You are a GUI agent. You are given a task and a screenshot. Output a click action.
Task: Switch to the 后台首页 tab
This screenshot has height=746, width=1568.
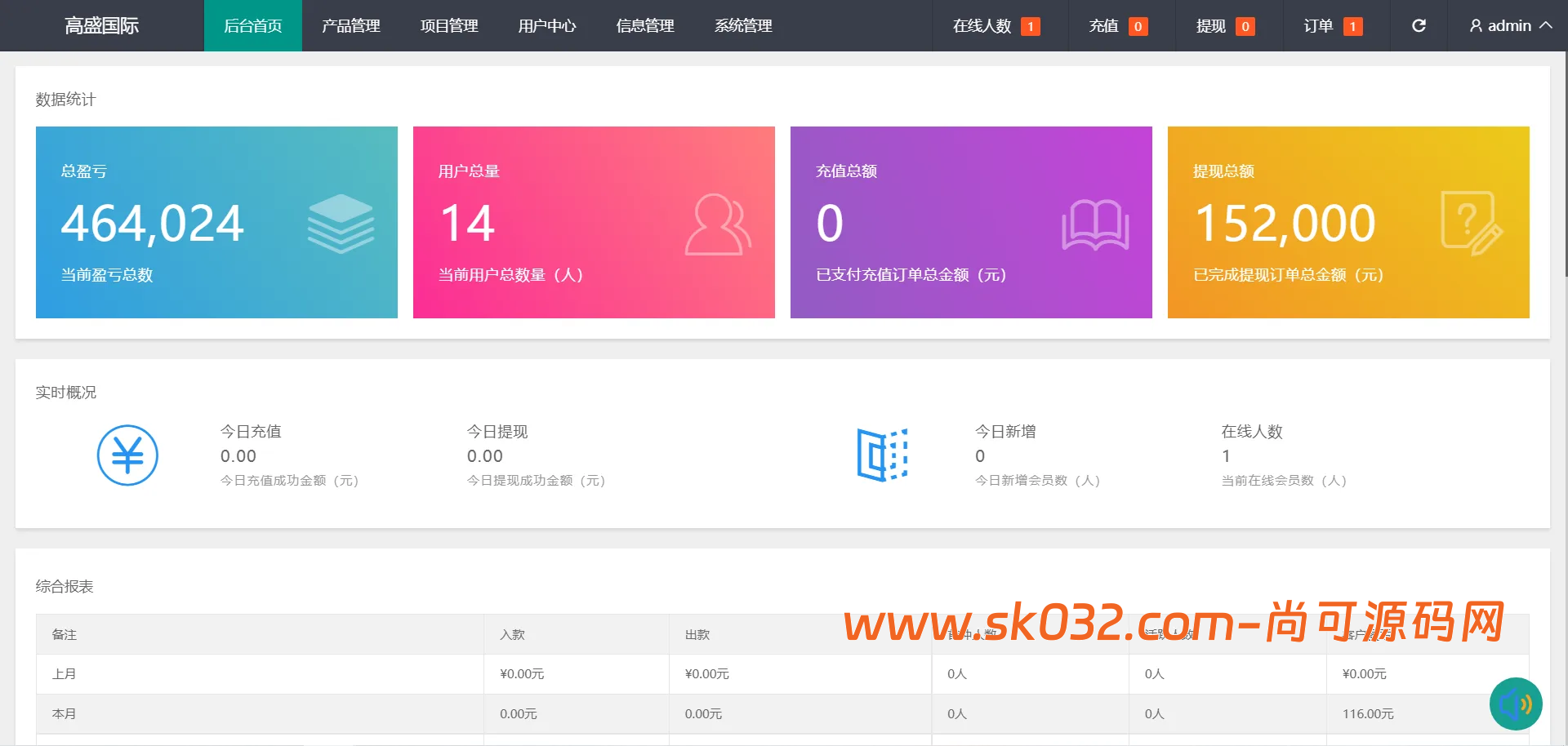click(253, 26)
